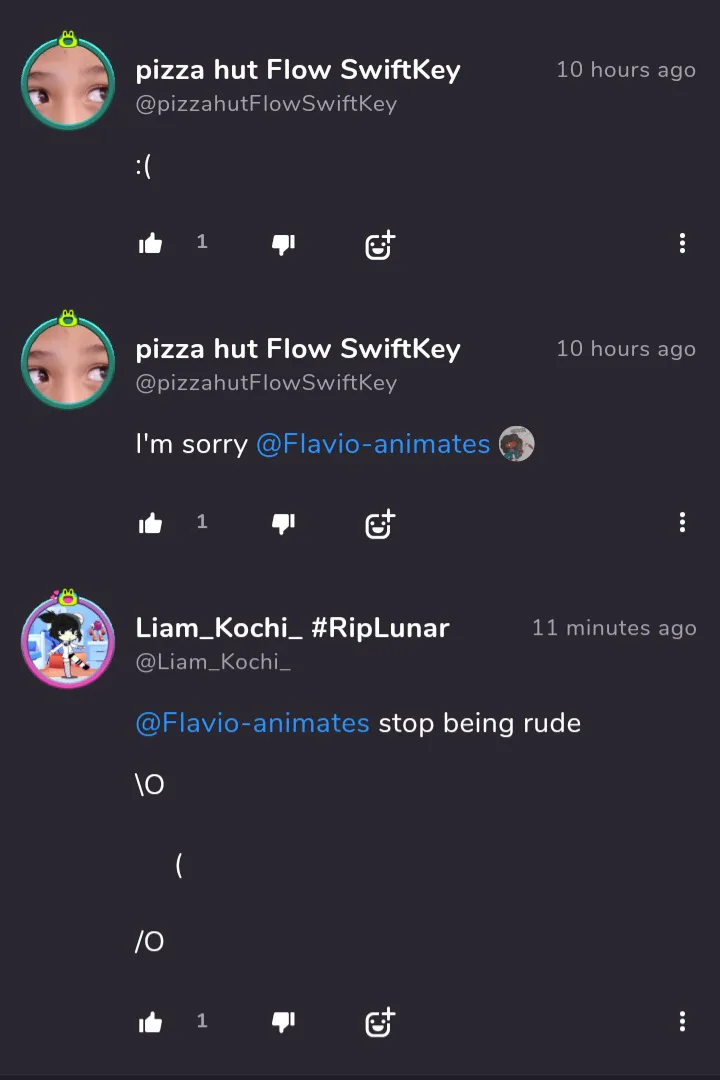The height and width of the screenshot is (1080, 720).
Task: Open pizza hut Flow SwiftKey's profile from first comment
Action: [298, 70]
